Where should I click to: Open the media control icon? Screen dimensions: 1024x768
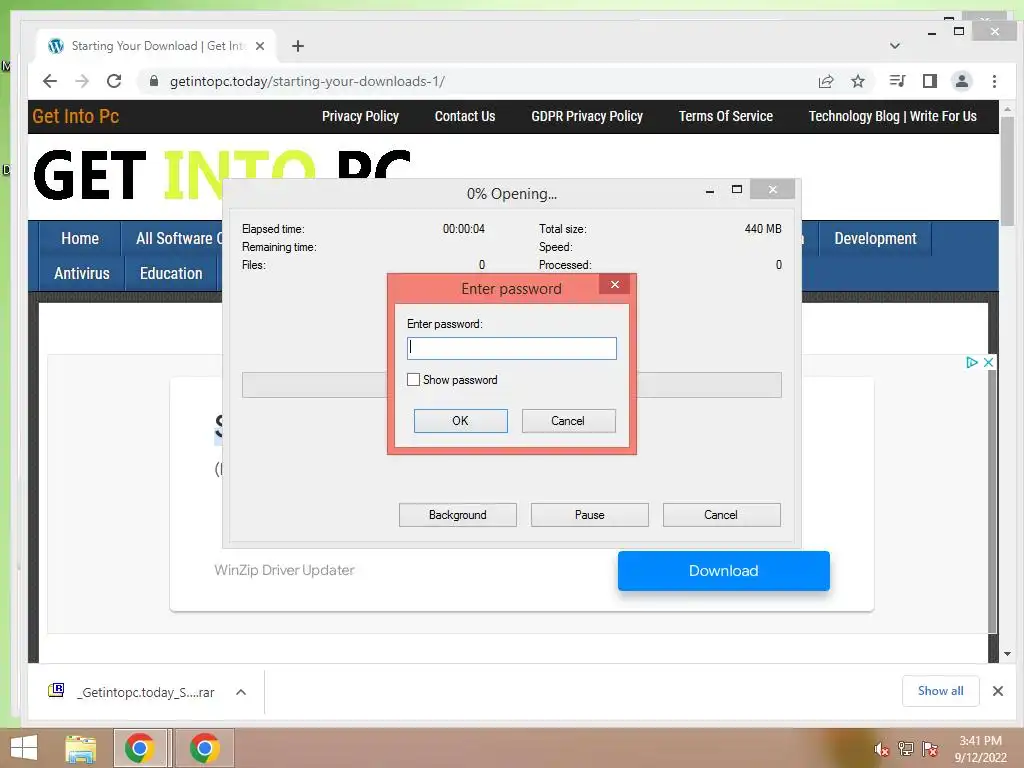[897, 81]
